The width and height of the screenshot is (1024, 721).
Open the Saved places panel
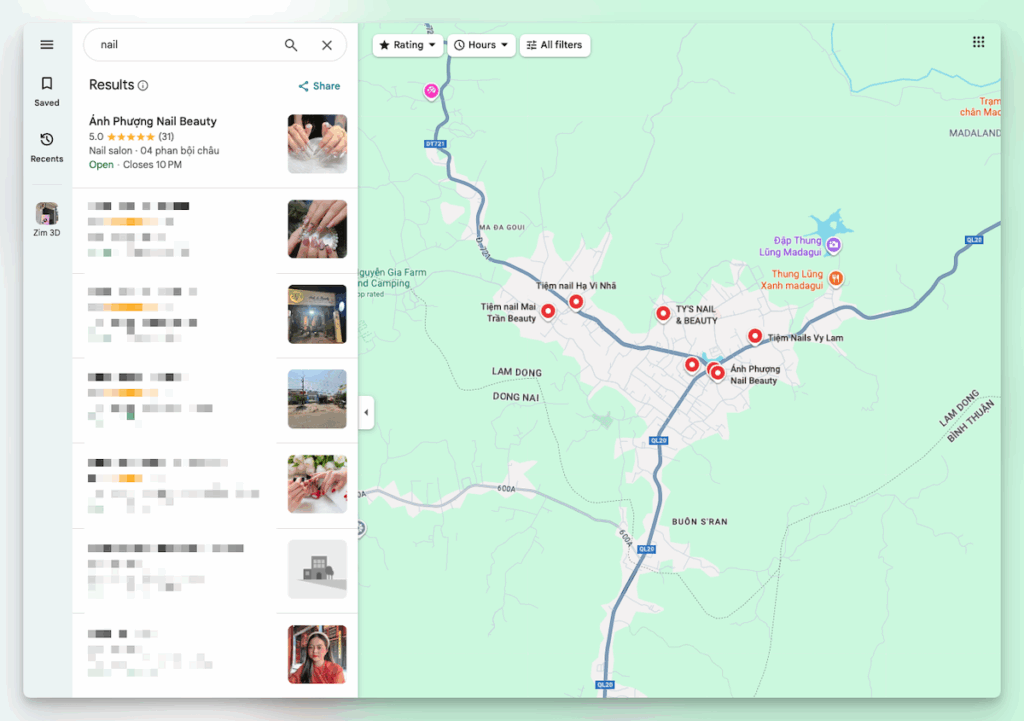click(46, 90)
